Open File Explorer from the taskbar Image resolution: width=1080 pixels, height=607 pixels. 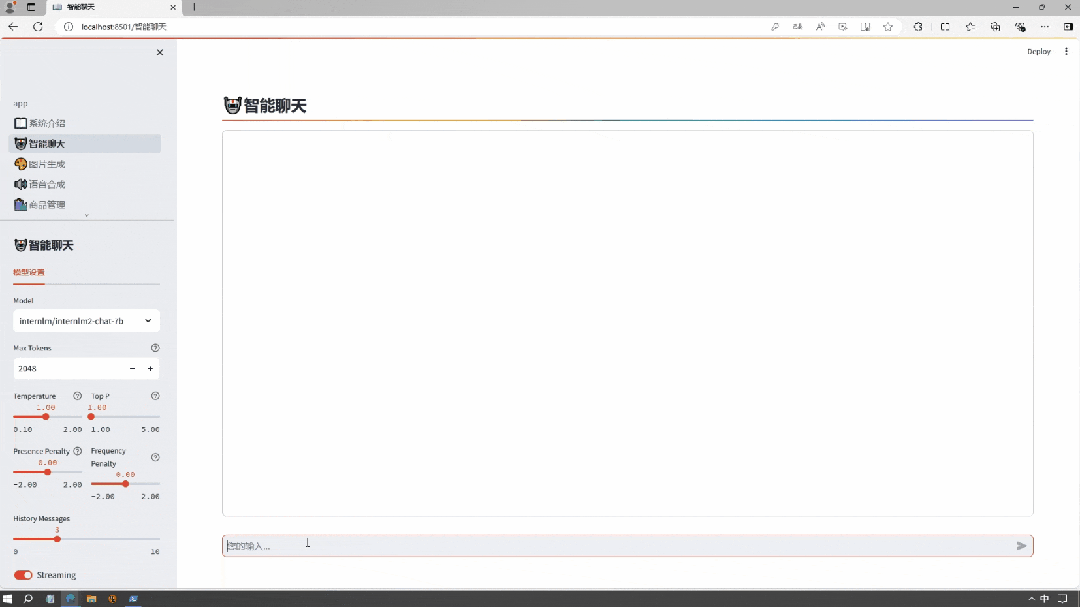pyautogui.click(x=91, y=599)
